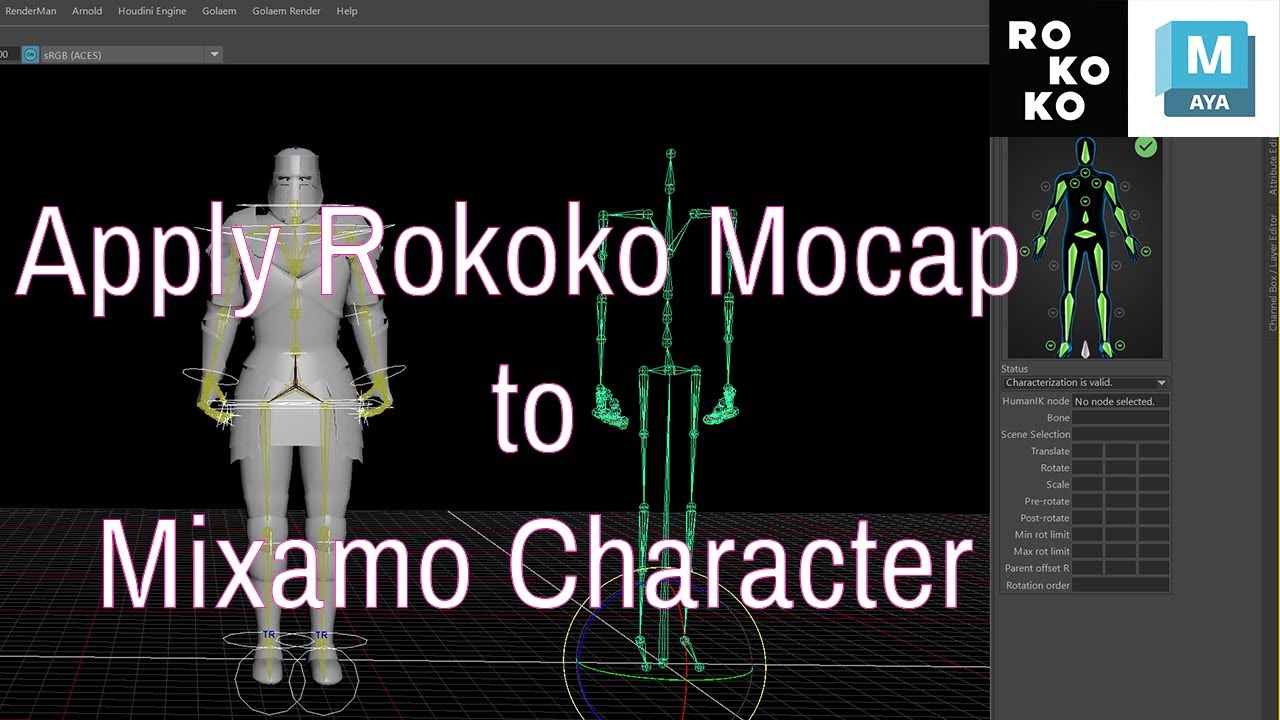Select the right-side shin on HumanIK figure
This screenshot has width=1280, height=720.
coord(1102,316)
